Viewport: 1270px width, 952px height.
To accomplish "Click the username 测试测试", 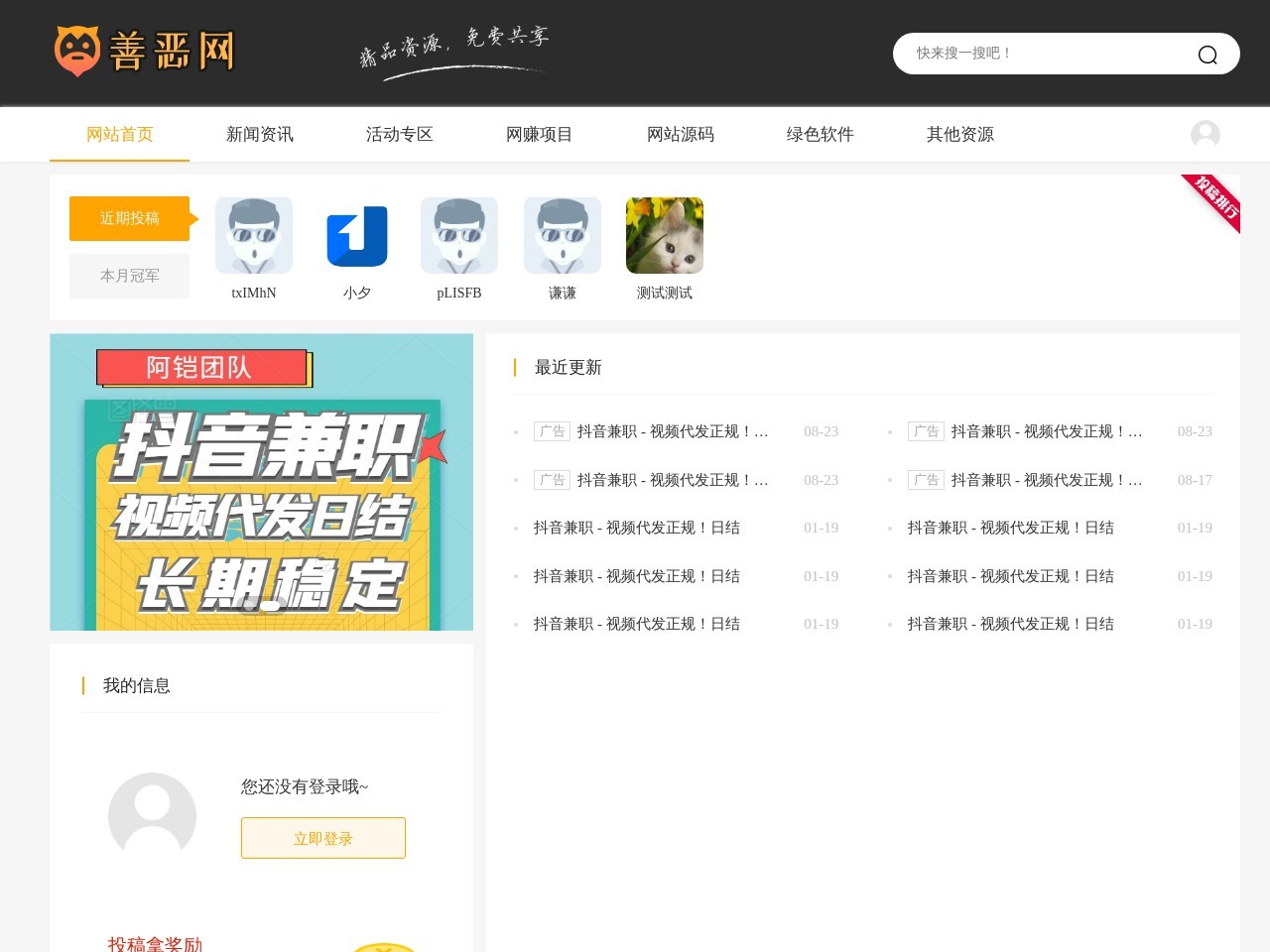I will [665, 293].
